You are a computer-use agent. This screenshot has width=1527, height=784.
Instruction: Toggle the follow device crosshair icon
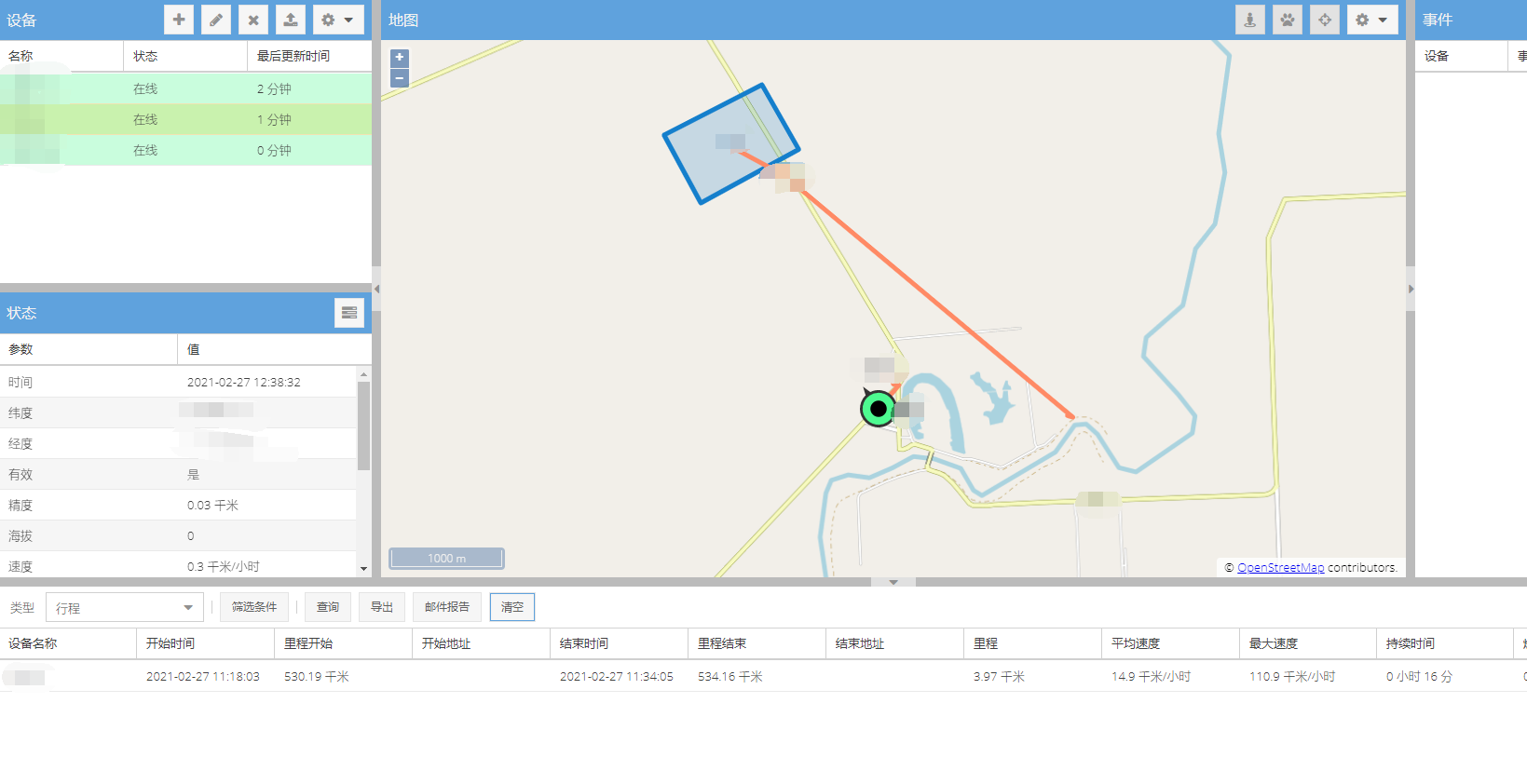pyautogui.click(x=1325, y=20)
